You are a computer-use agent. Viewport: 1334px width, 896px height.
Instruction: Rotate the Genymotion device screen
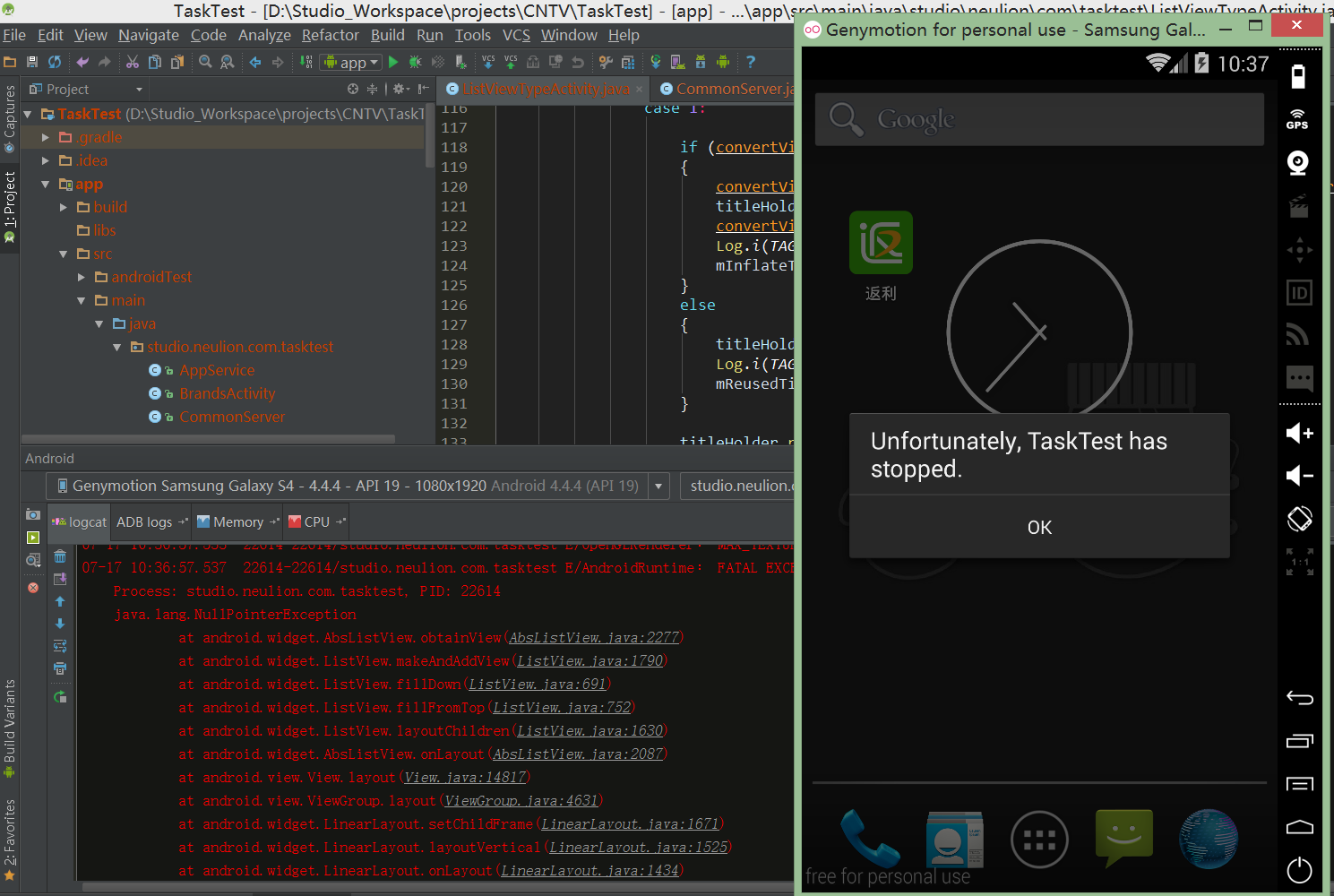[x=1299, y=519]
